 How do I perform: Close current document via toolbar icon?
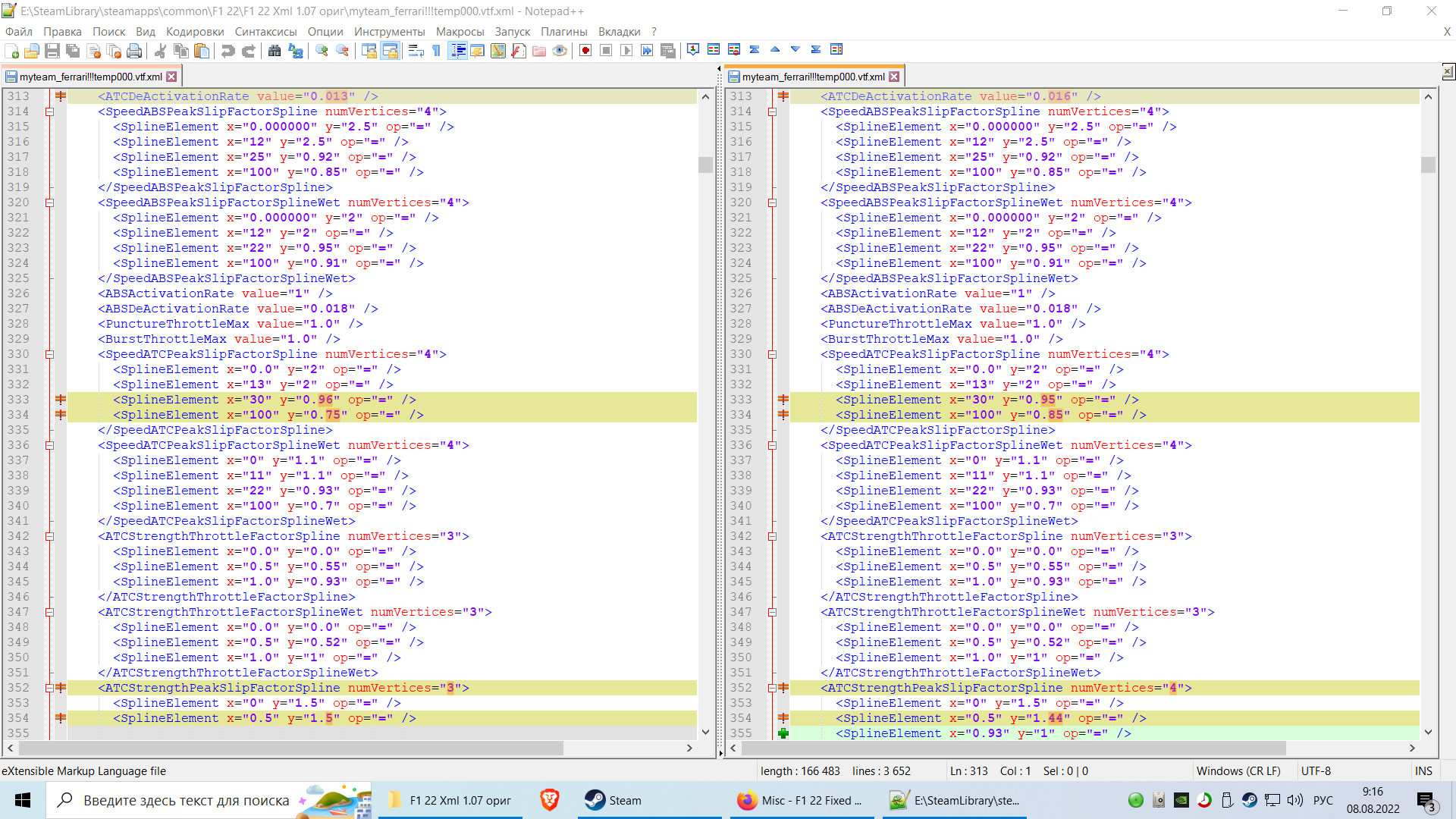tap(94, 51)
